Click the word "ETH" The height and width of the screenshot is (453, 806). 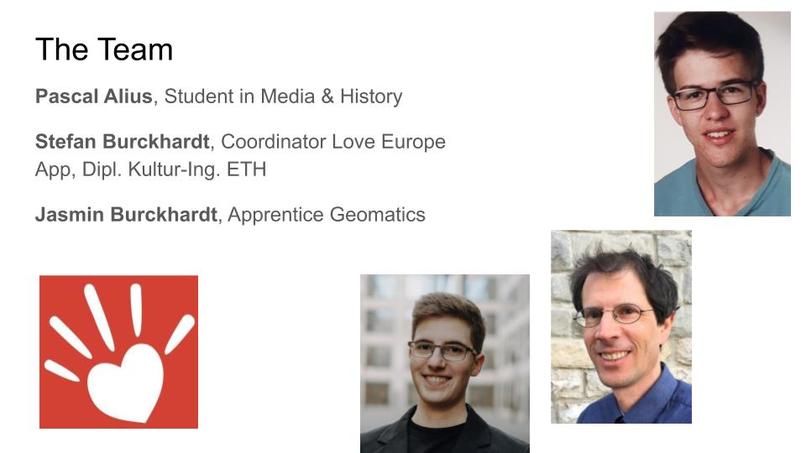click(x=246, y=169)
